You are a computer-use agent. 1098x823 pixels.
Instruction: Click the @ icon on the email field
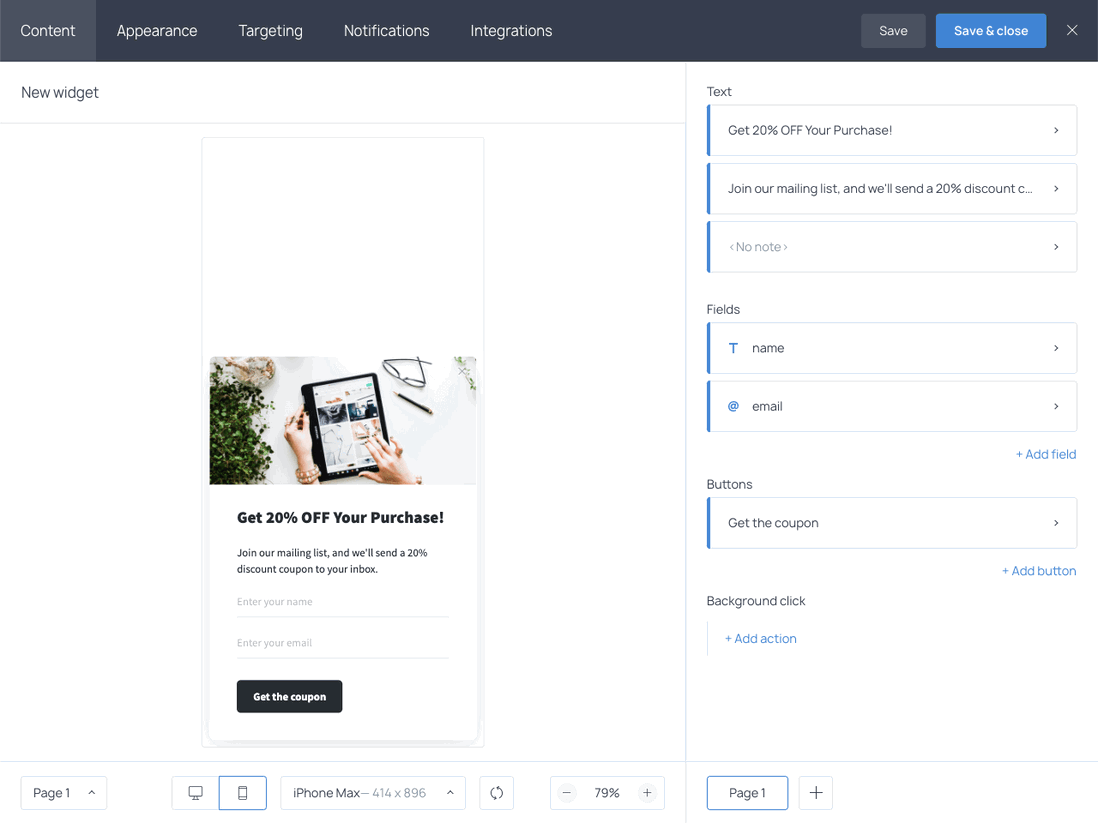click(732, 406)
